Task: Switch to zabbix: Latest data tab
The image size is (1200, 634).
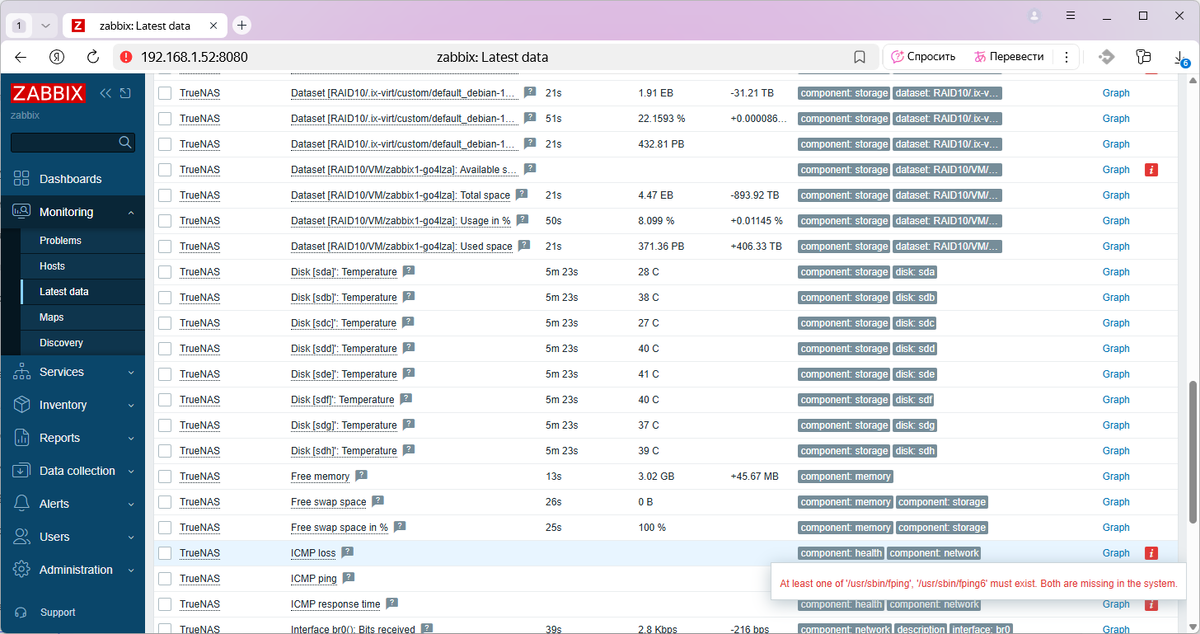Action: [145, 25]
